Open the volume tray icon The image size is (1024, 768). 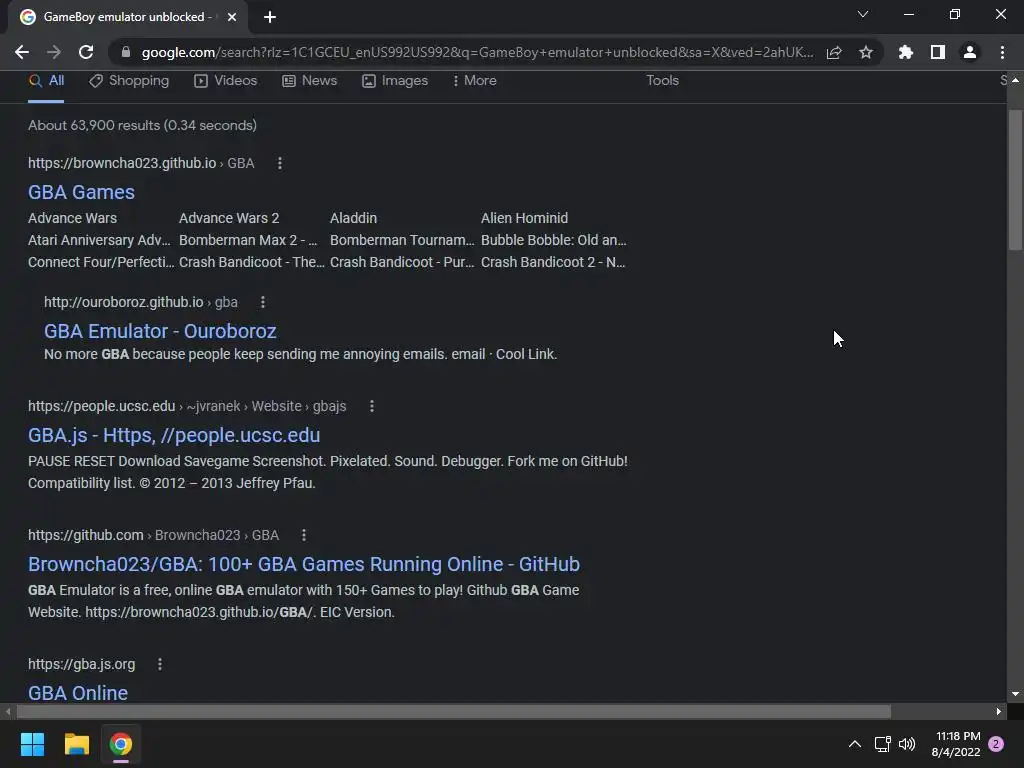907,744
